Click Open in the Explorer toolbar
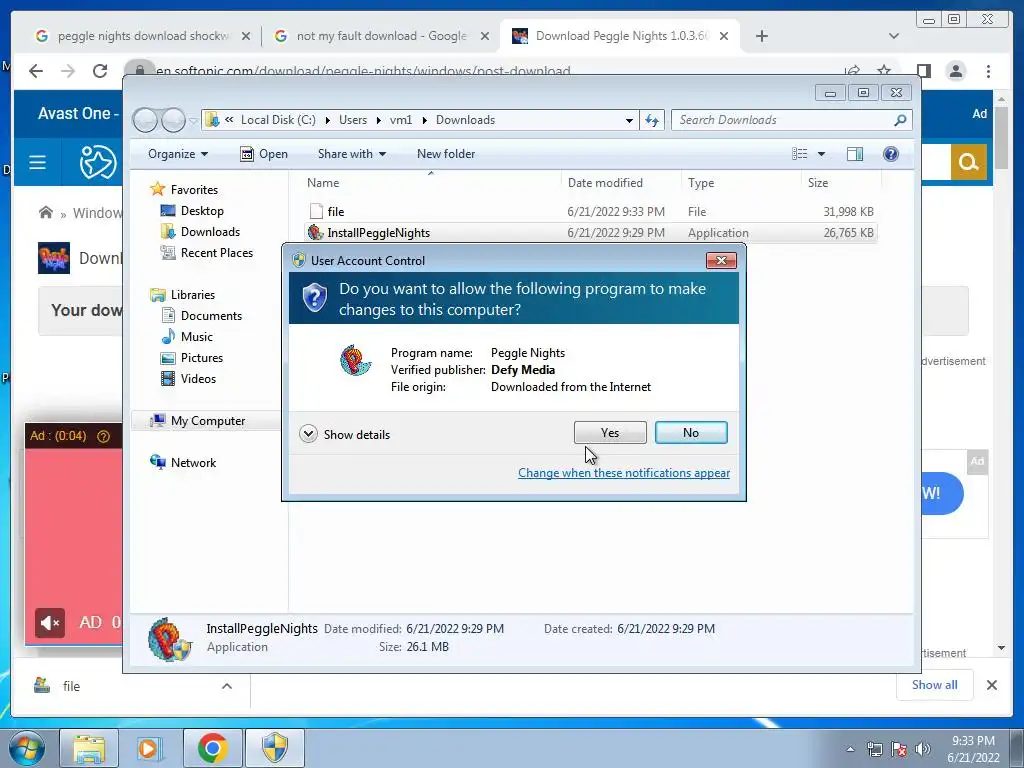1024x768 pixels. coord(264,154)
